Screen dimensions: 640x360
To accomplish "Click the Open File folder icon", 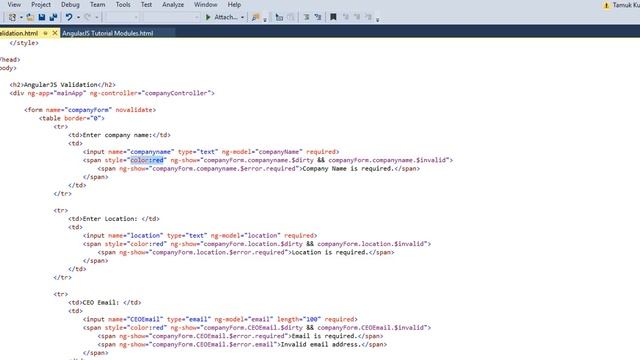I will [x=30, y=17].
